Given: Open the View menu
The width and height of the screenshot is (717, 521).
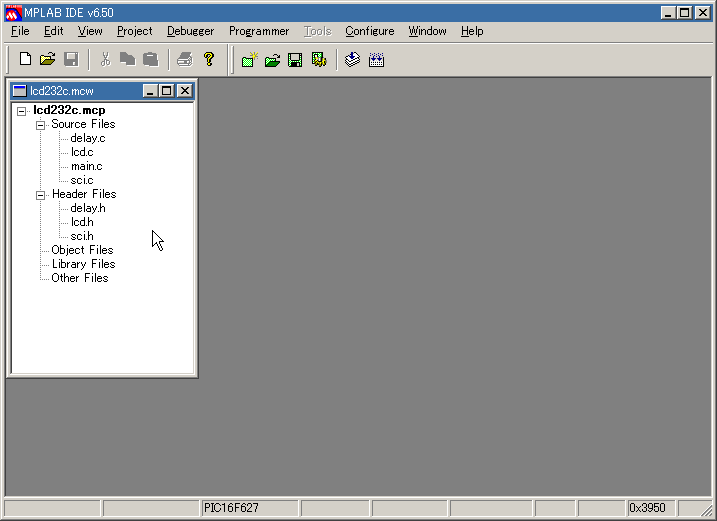Looking at the screenshot, I should click(x=90, y=31).
